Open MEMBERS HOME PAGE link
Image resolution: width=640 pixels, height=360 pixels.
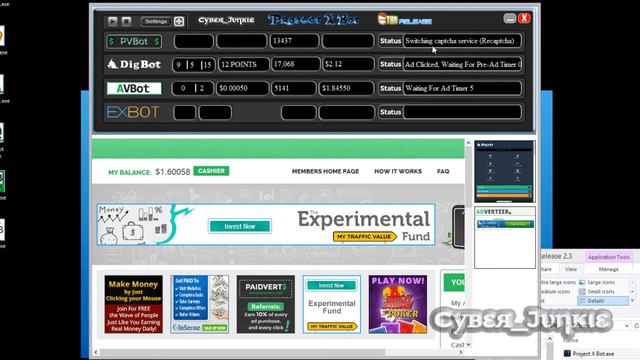point(325,171)
